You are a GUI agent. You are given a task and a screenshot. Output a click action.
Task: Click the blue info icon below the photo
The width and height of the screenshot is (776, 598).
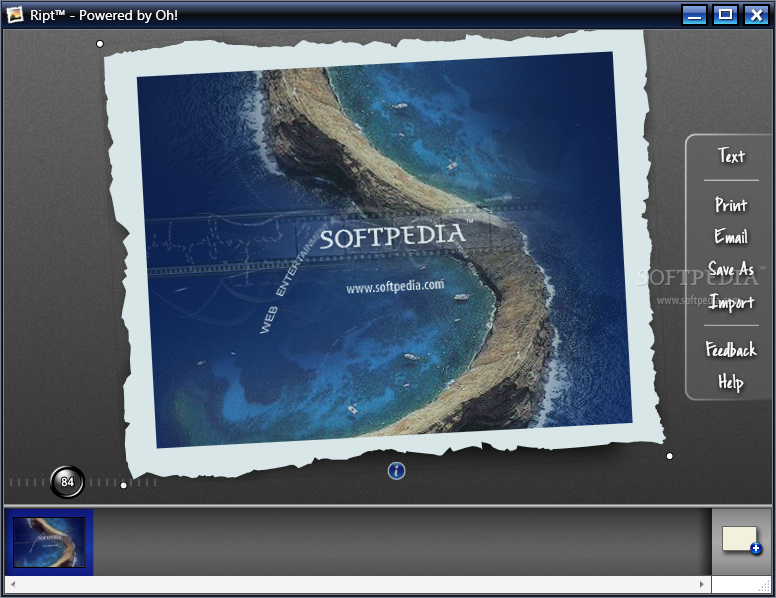point(396,471)
